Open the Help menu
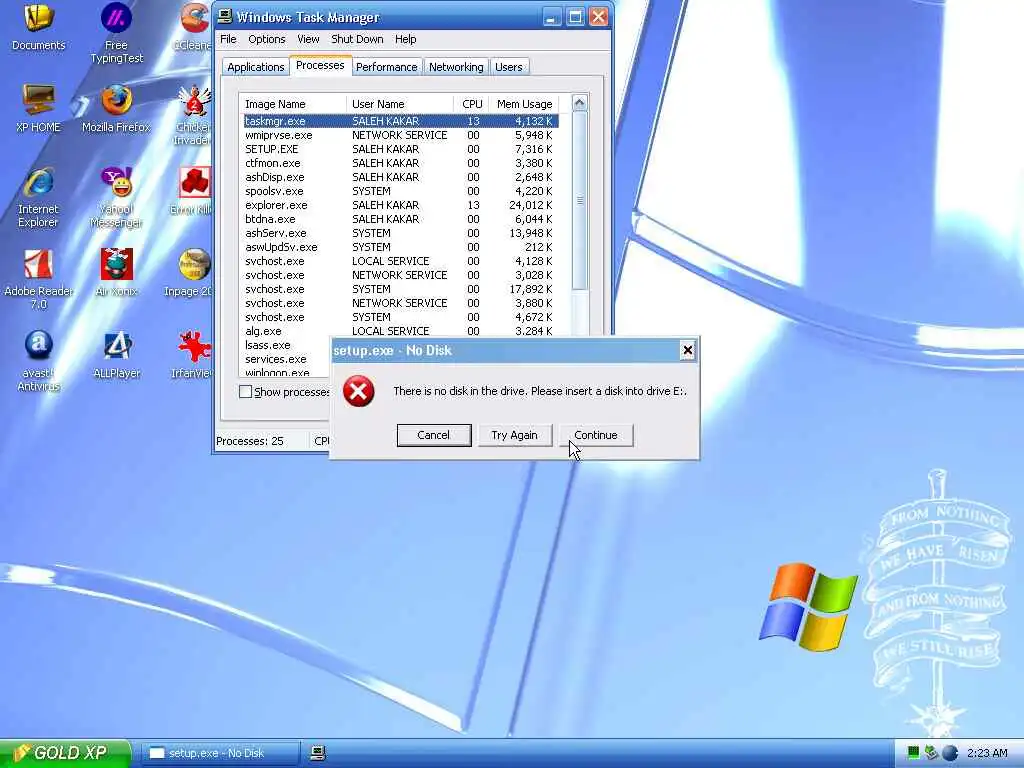The width and height of the screenshot is (1024, 768). tap(406, 39)
